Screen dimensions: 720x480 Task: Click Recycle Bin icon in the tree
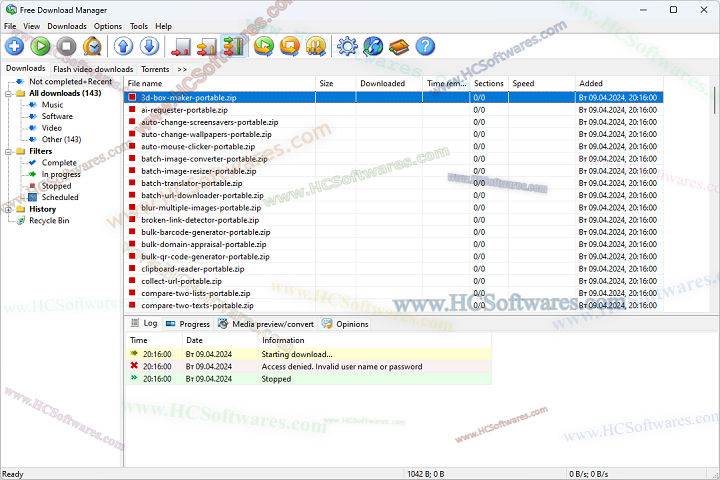pos(20,220)
